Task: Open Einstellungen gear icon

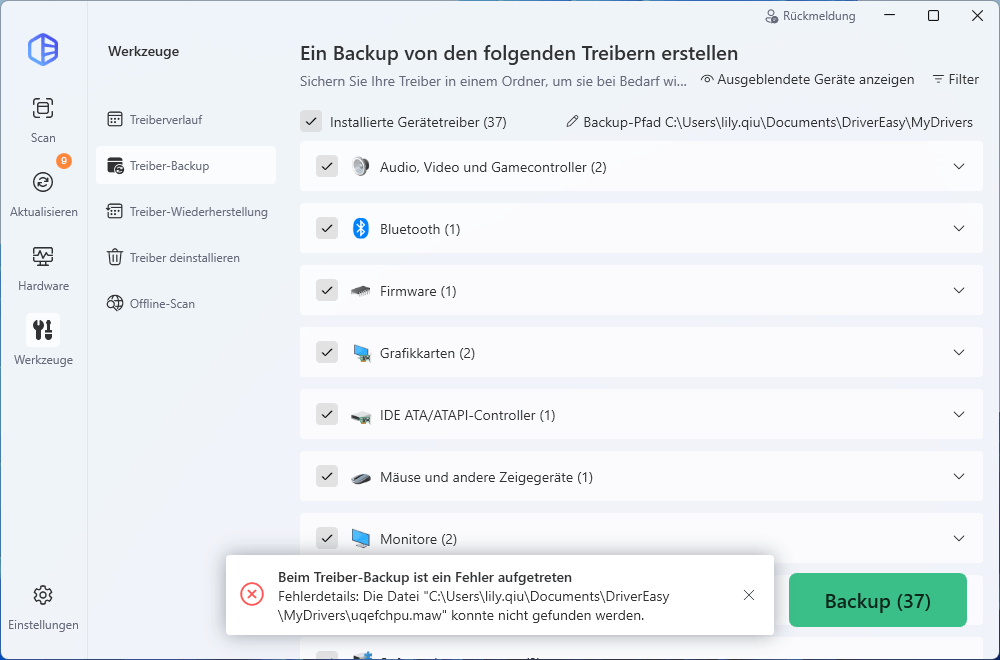Action: coord(43,595)
